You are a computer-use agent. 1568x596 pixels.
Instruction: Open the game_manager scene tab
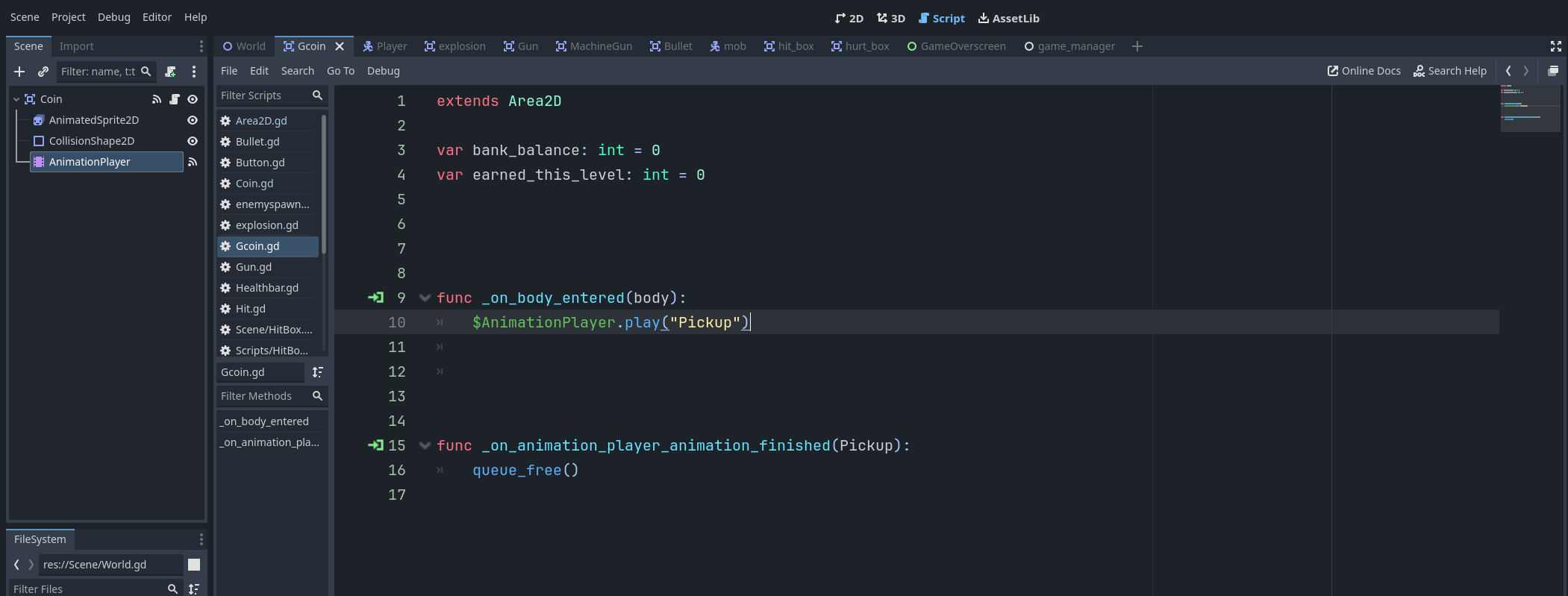[1069, 46]
